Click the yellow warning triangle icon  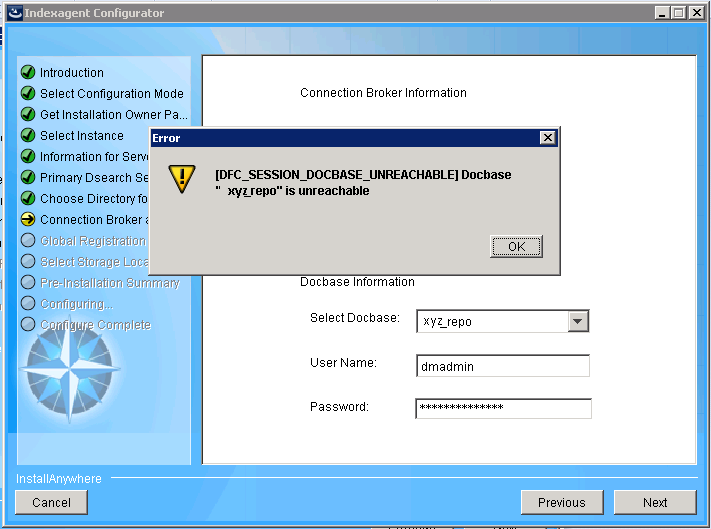pyautogui.click(x=182, y=179)
